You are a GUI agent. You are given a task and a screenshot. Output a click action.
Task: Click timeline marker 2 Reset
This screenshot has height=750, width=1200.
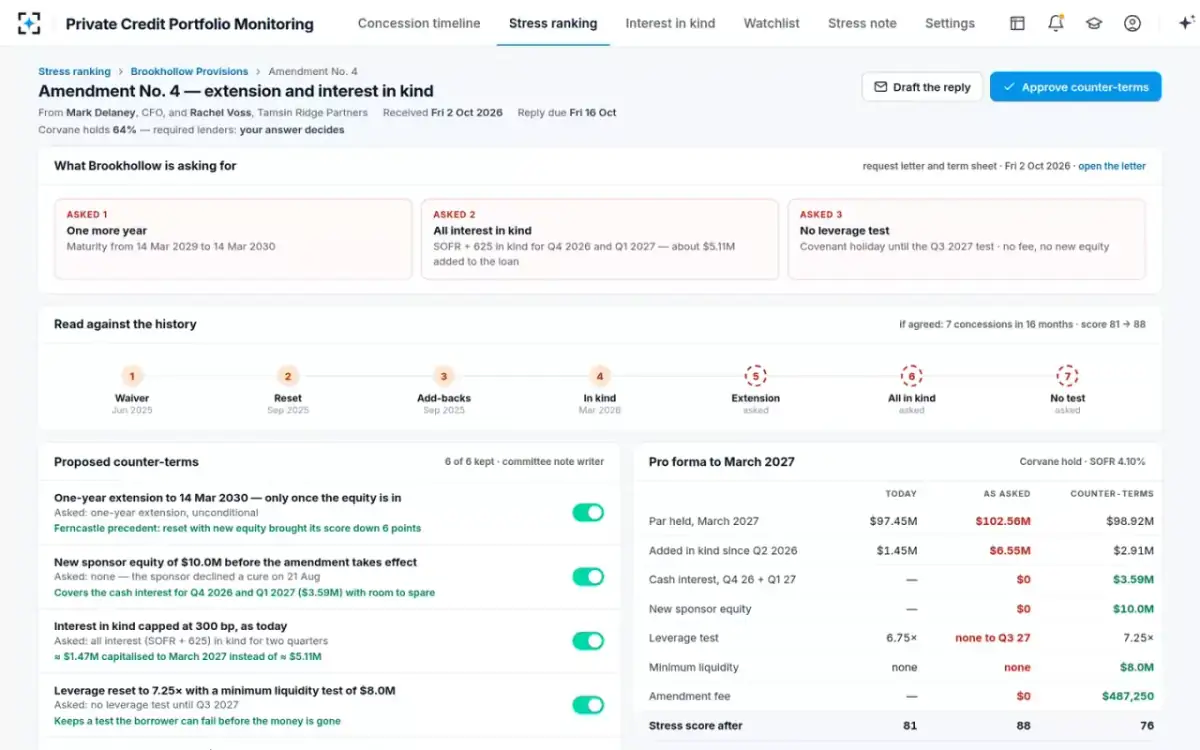pos(288,376)
